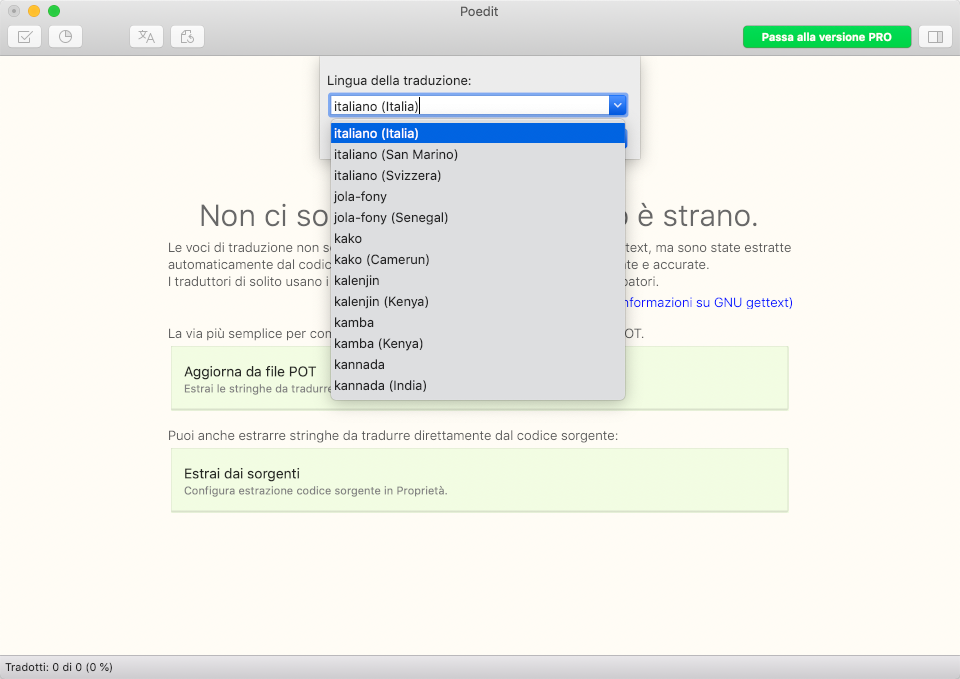Select kamba (Kenya) option
This screenshot has width=960, height=679.
coord(478,343)
